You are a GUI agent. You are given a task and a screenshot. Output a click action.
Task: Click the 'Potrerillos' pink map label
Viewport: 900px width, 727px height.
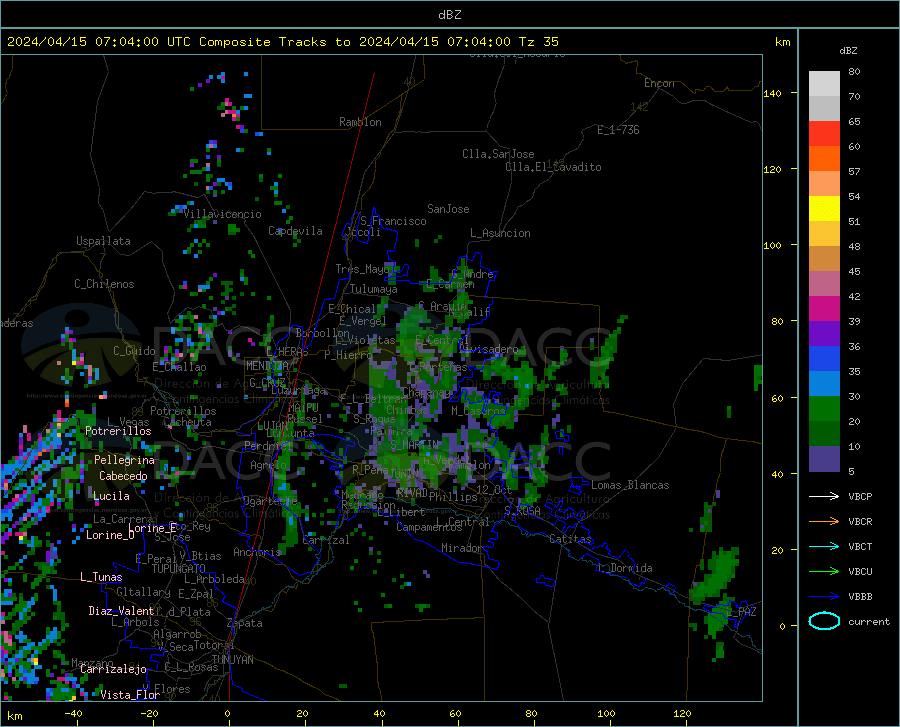click(118, 431)
